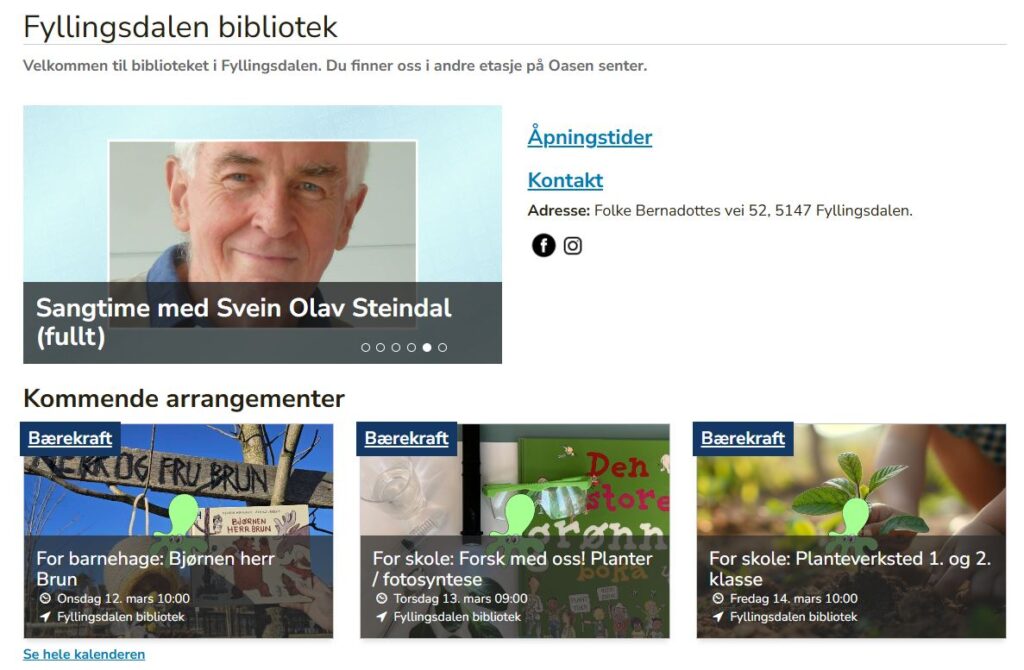Open the Åpningstider link
The image size is (1024, 670).
click(x=590, y=137)
